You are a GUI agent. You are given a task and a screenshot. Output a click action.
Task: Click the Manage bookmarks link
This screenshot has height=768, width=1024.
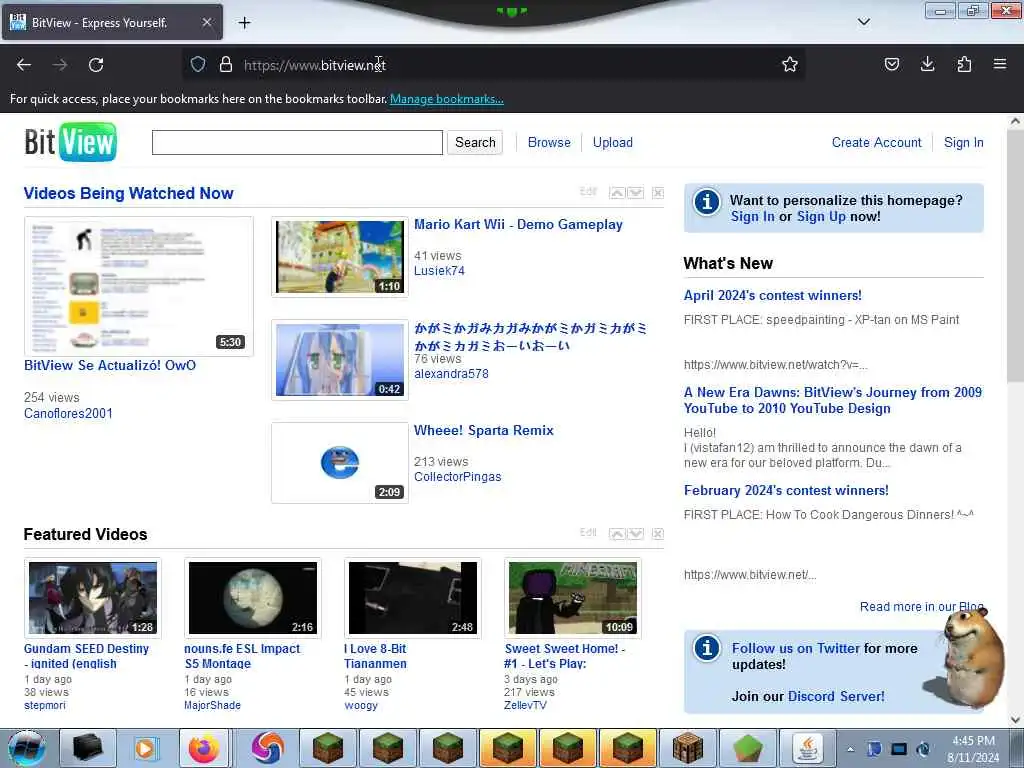click(x=447, y=99)
